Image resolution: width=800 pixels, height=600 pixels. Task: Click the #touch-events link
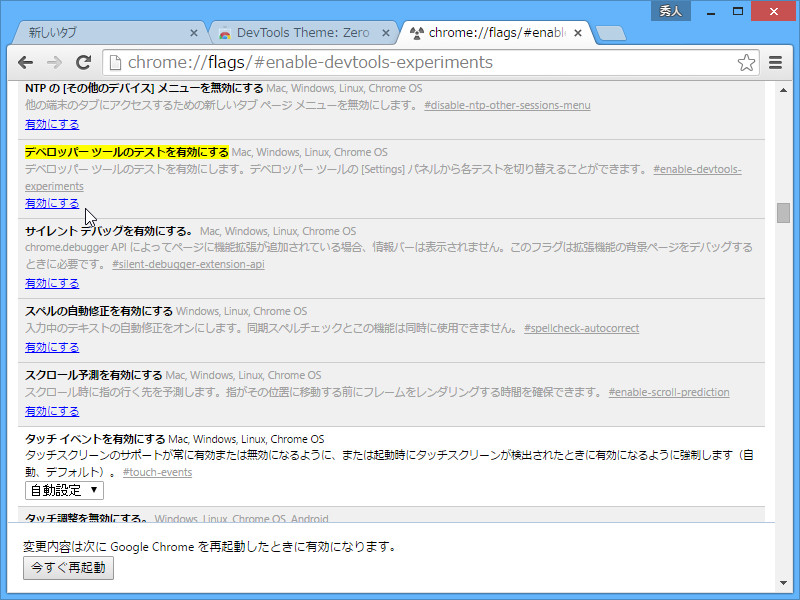pos(157,472)
